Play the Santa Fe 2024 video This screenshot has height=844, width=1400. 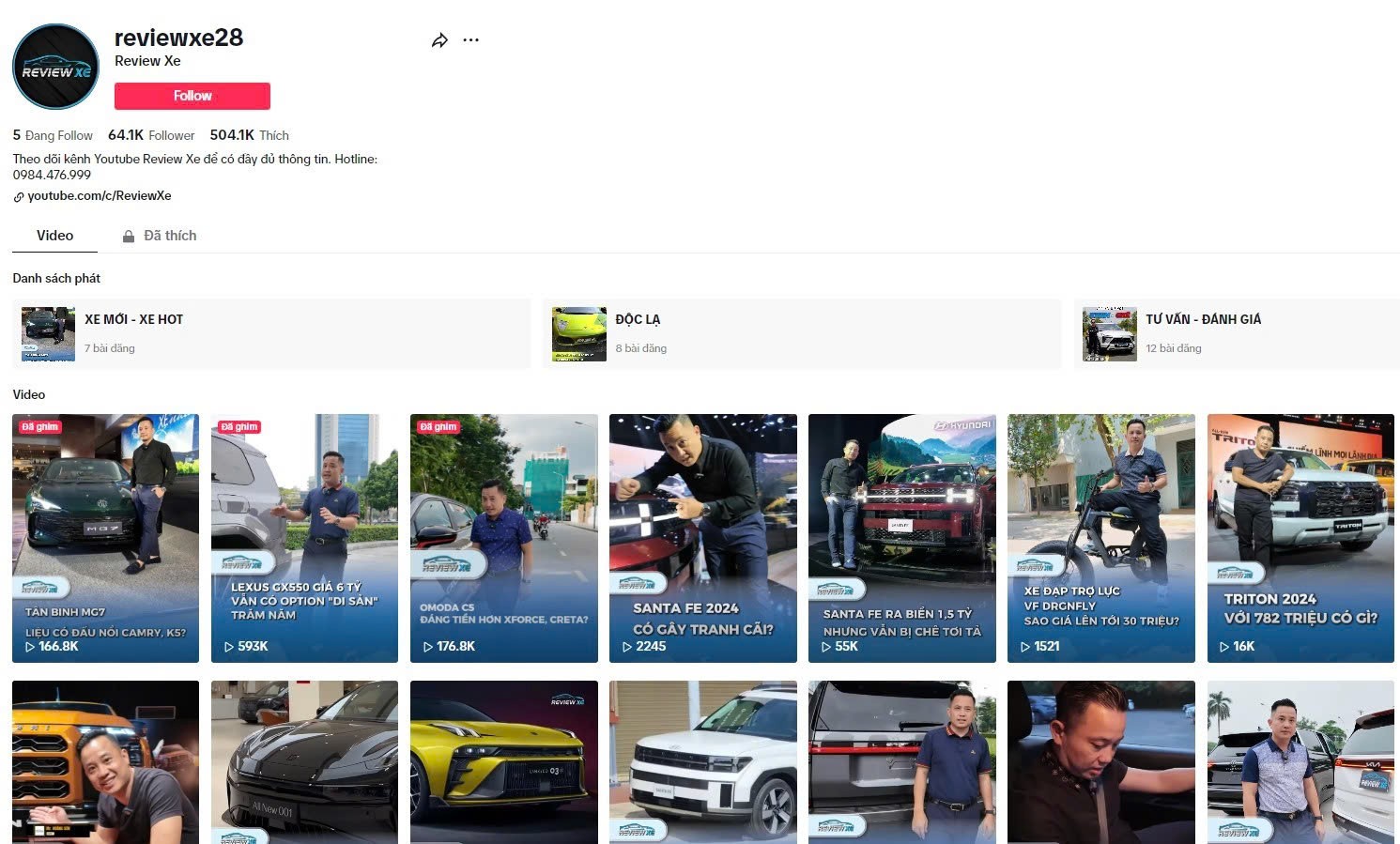tap(702, 538)
